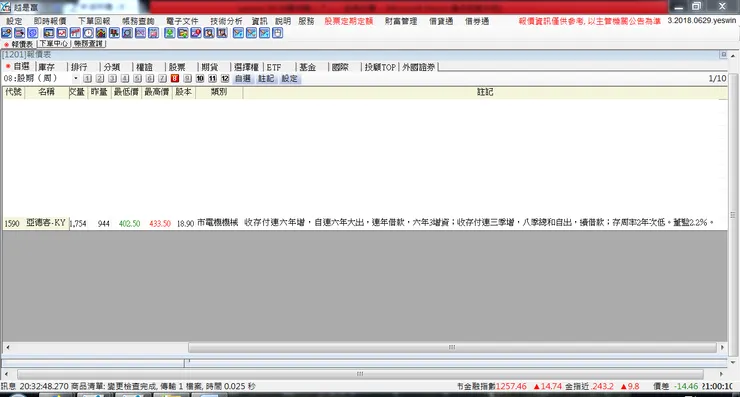This screenshot has width=740, height=397.
Task: Sort by the 最低價 column header
Action: 126,92
